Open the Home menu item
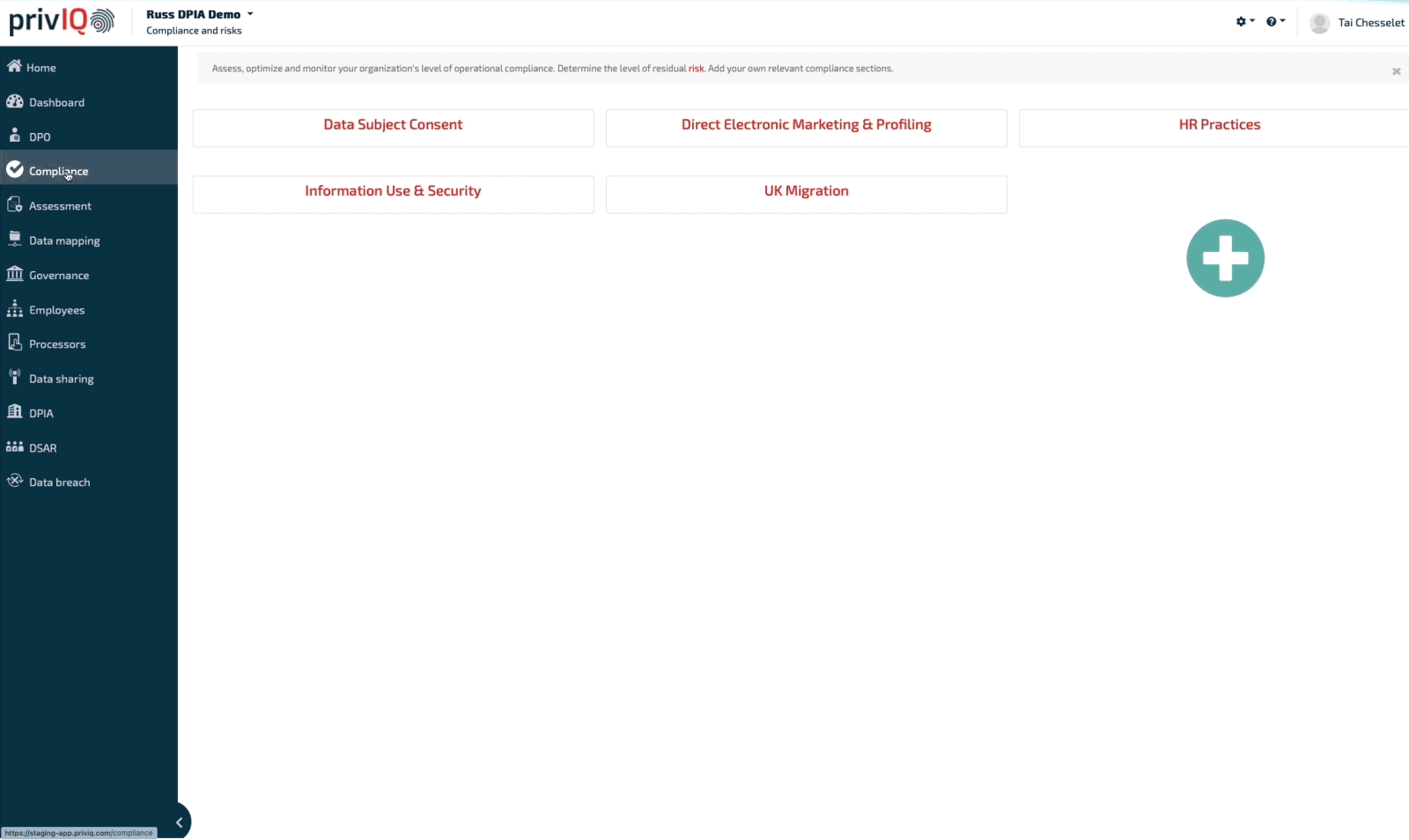 41,68
